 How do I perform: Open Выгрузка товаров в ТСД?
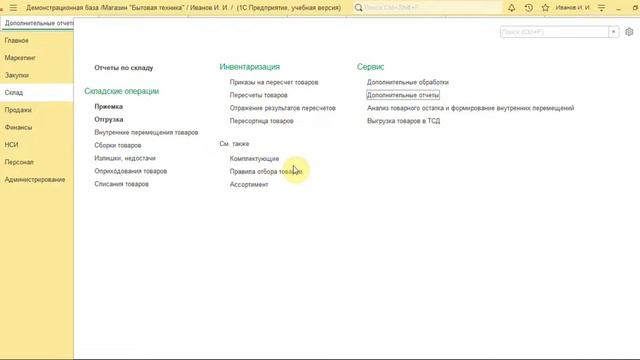403,121
